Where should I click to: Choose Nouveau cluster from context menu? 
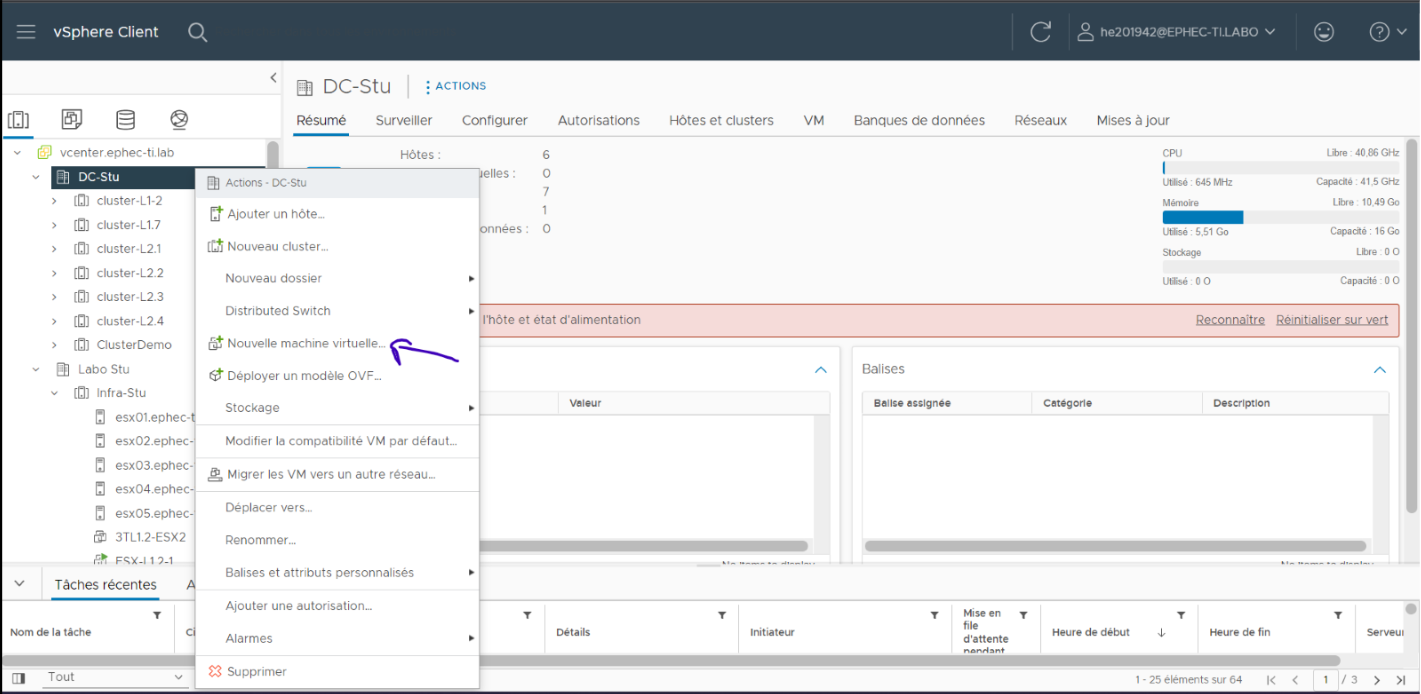coord(337,246)
